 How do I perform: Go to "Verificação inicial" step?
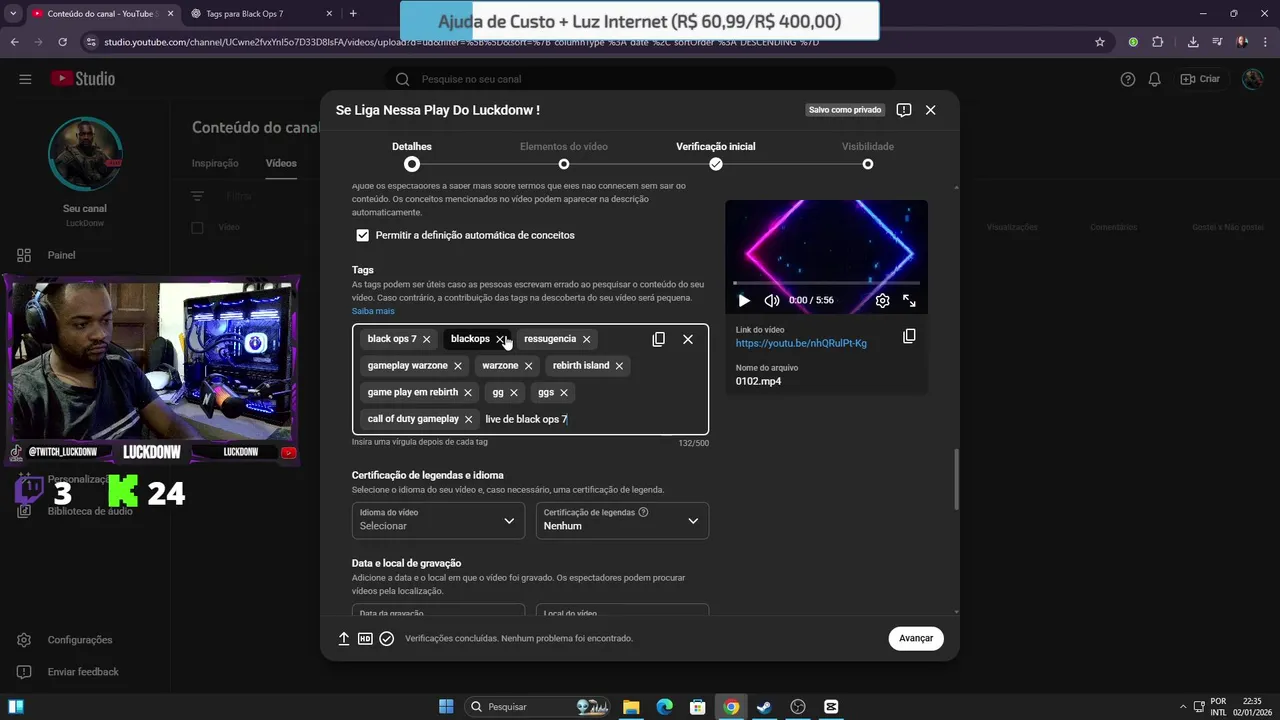click(x=716, y=156)
